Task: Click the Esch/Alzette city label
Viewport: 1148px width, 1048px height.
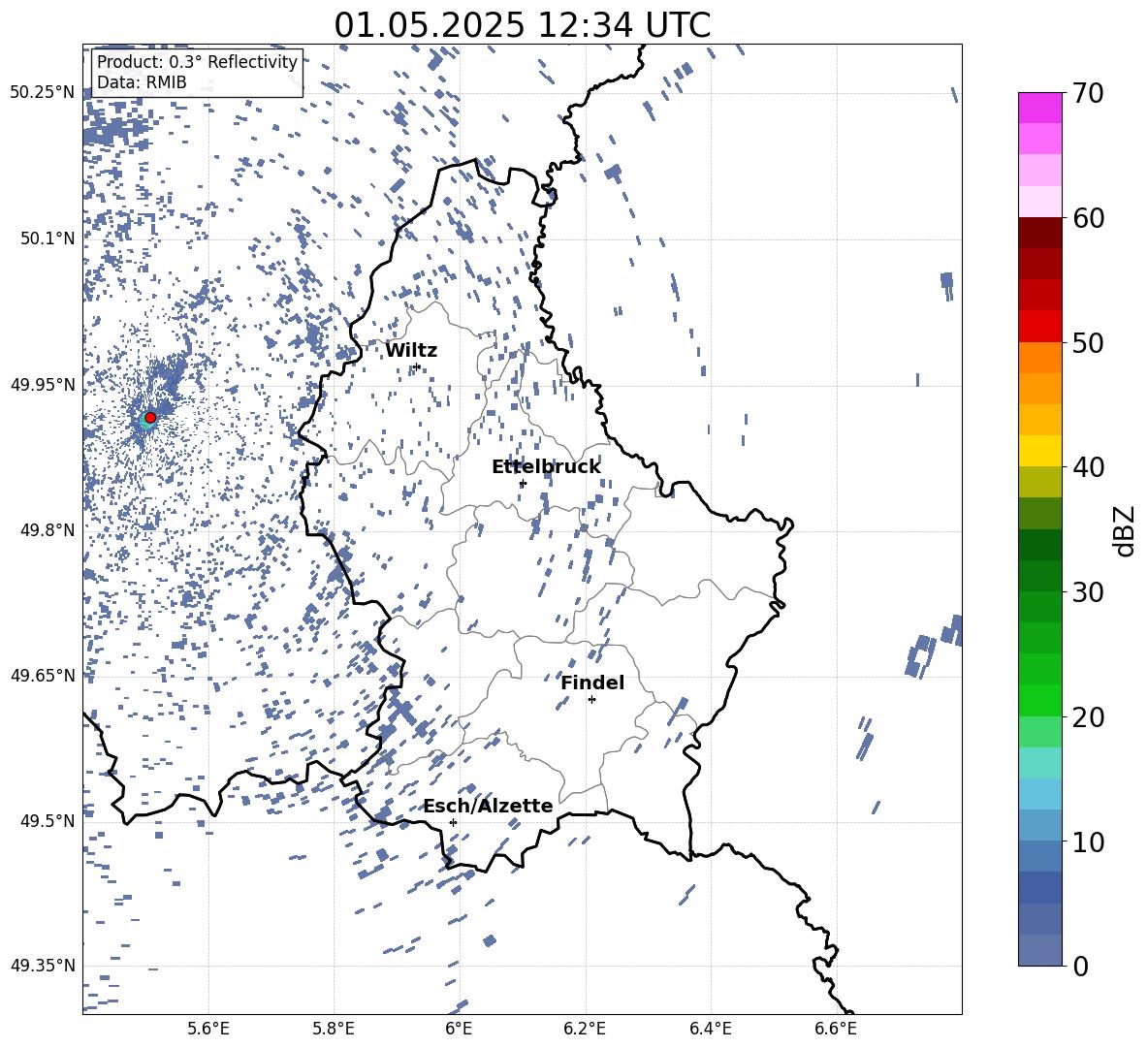Action: point(488,806)
